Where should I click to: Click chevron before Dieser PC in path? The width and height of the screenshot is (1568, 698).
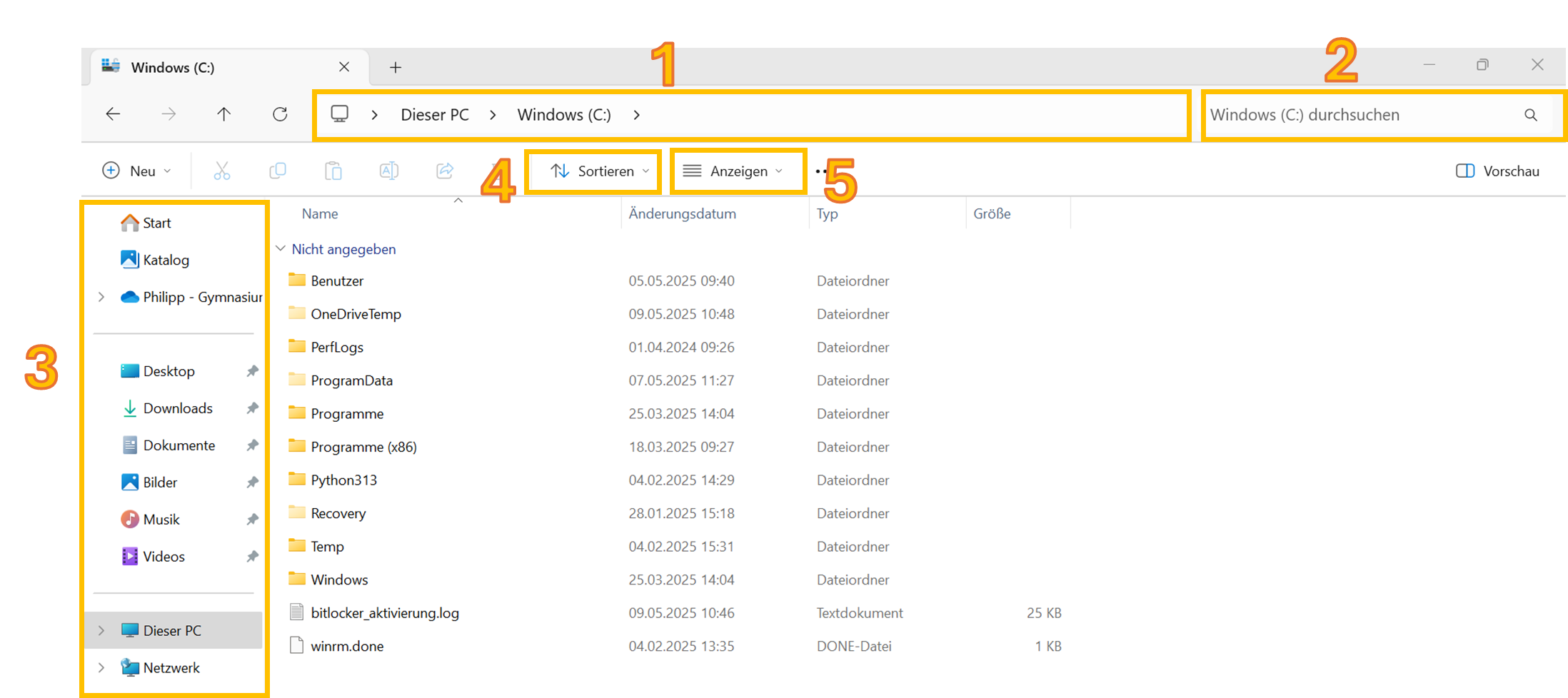point(375,115)
